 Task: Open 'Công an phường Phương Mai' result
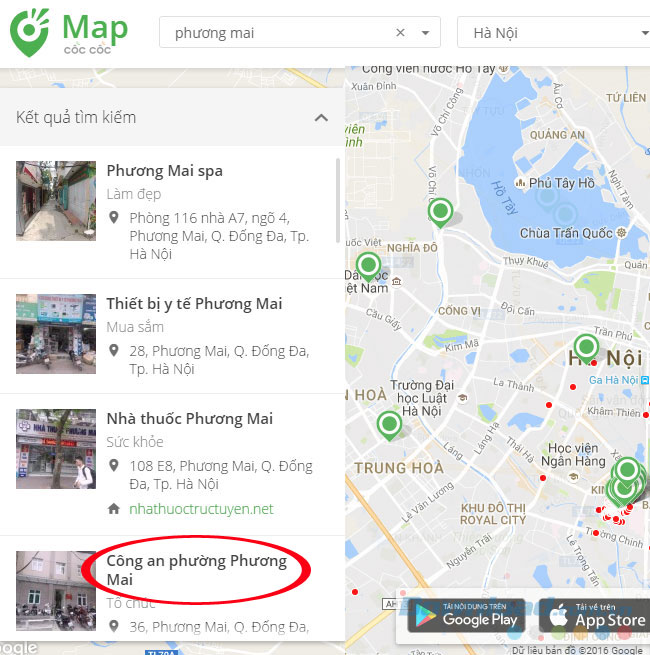tap(196, 570)
